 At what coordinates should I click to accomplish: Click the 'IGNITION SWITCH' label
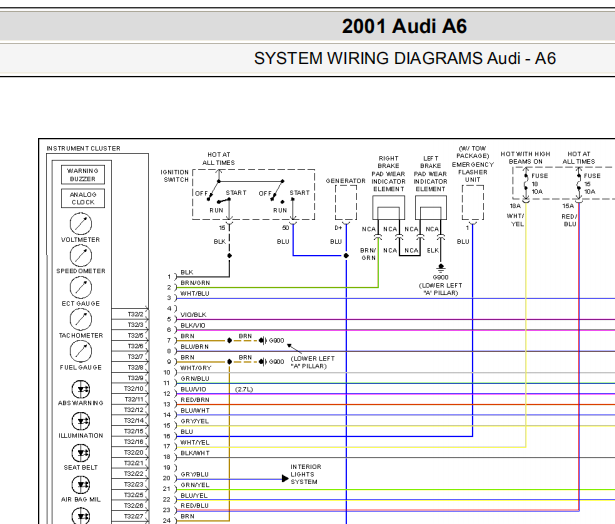click(x=175, y=176)
